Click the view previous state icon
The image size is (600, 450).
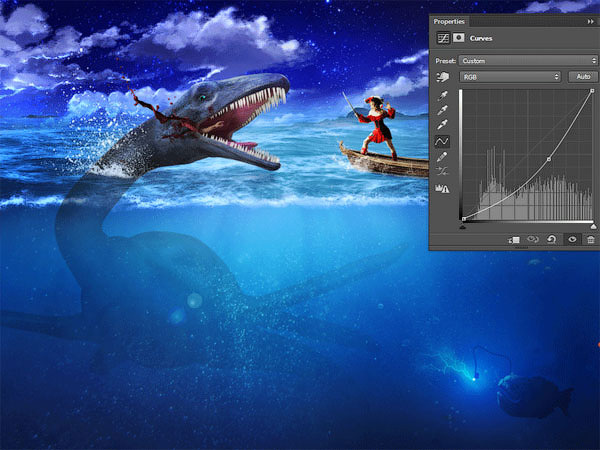coord(533,240)
